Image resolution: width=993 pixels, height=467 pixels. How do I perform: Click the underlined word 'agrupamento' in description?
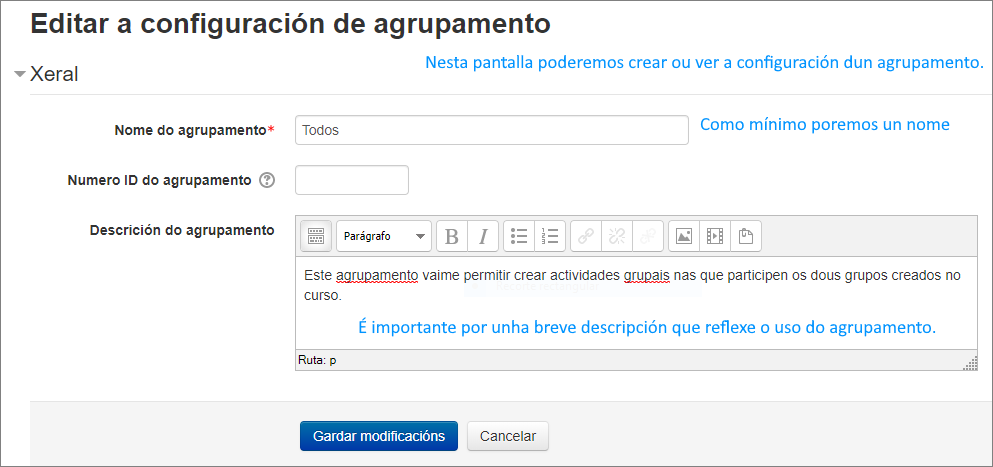tap(377, 276)
